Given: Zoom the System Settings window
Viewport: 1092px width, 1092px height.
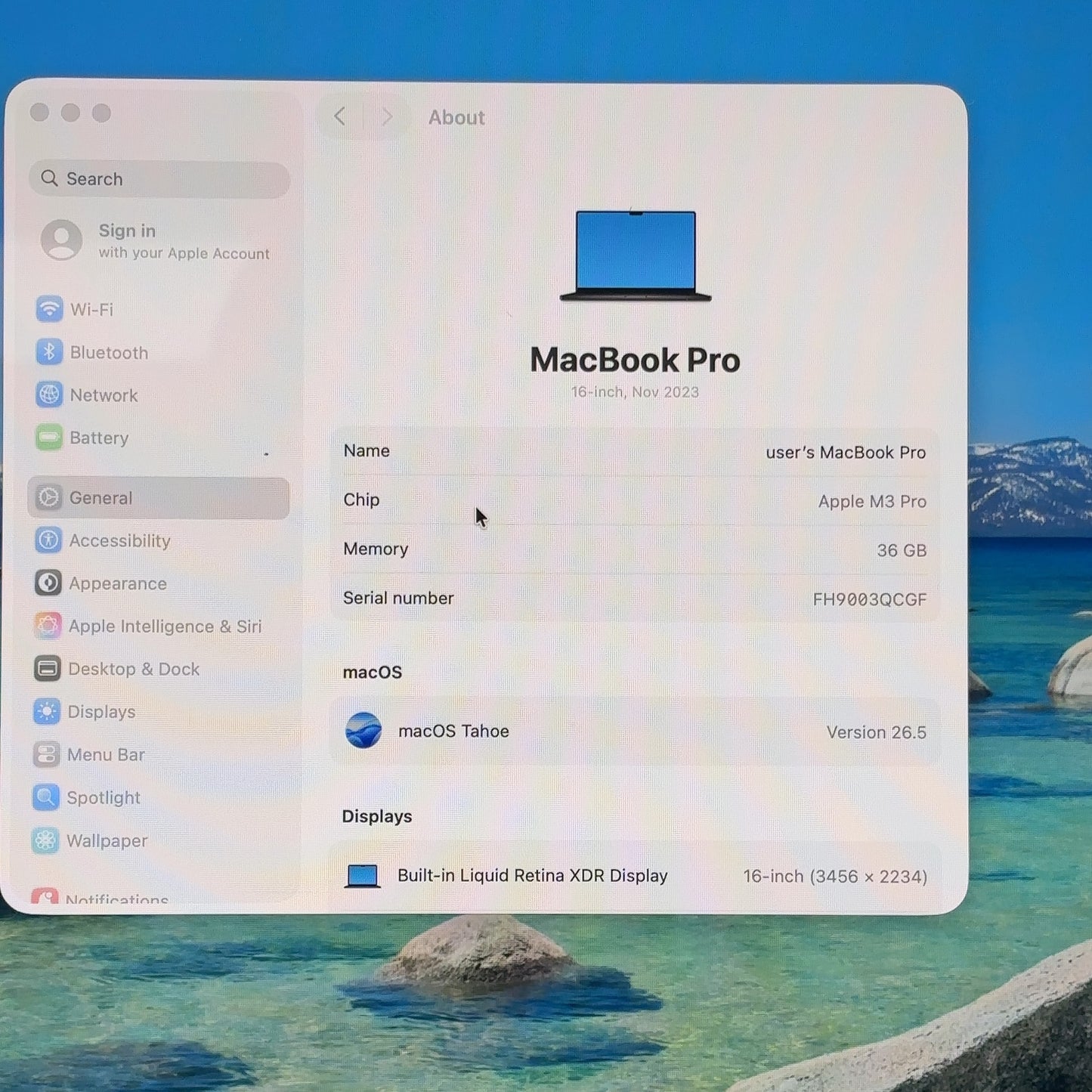Looking at the screenshot, I should (101, 113).
